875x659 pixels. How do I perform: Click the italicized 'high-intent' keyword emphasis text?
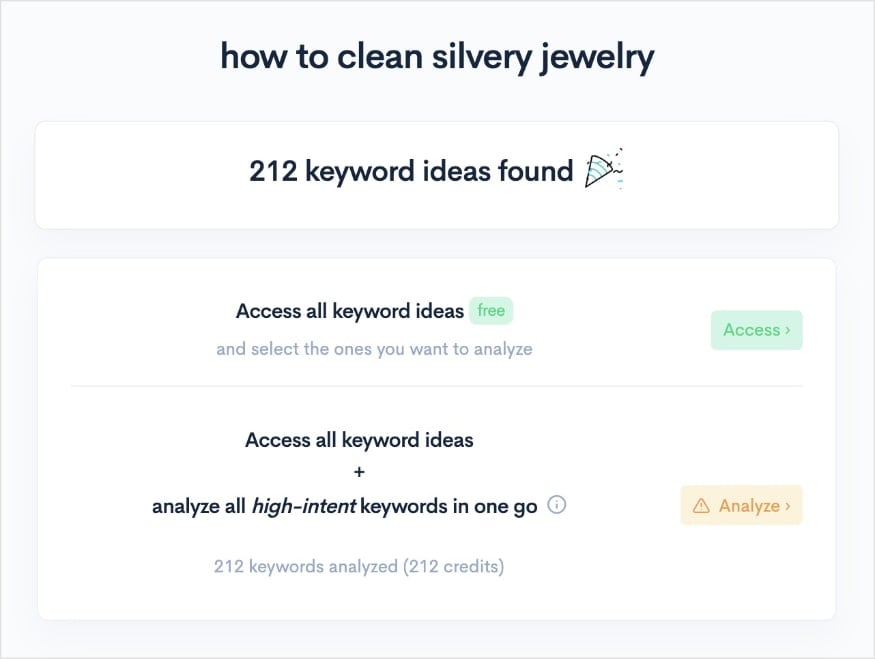pyautogui.click(x=302, y=506)
